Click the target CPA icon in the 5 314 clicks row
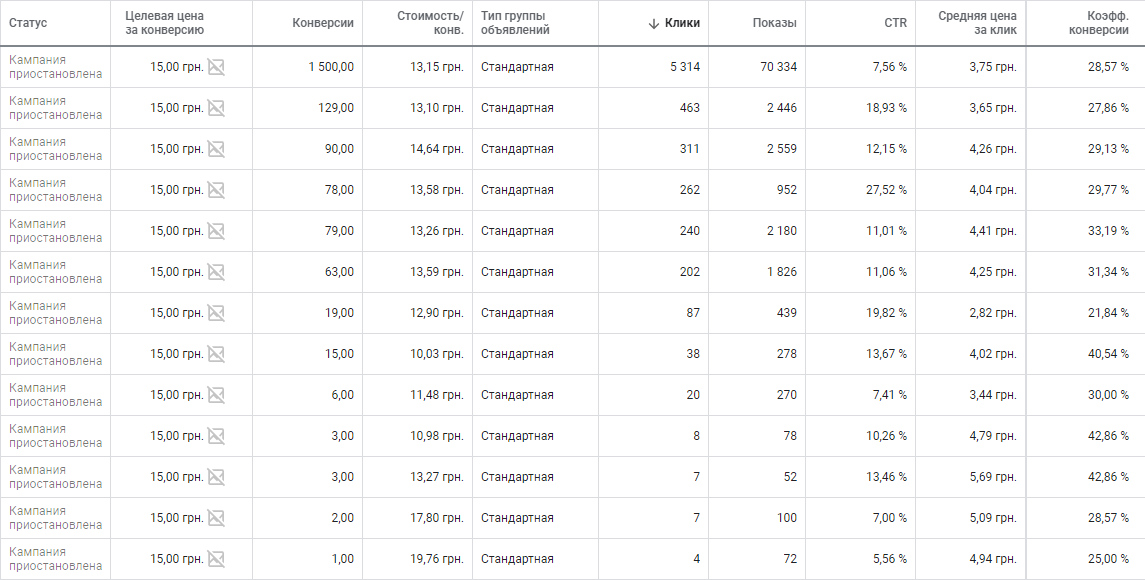1145x580 pixels. click(x=216, y=67)
